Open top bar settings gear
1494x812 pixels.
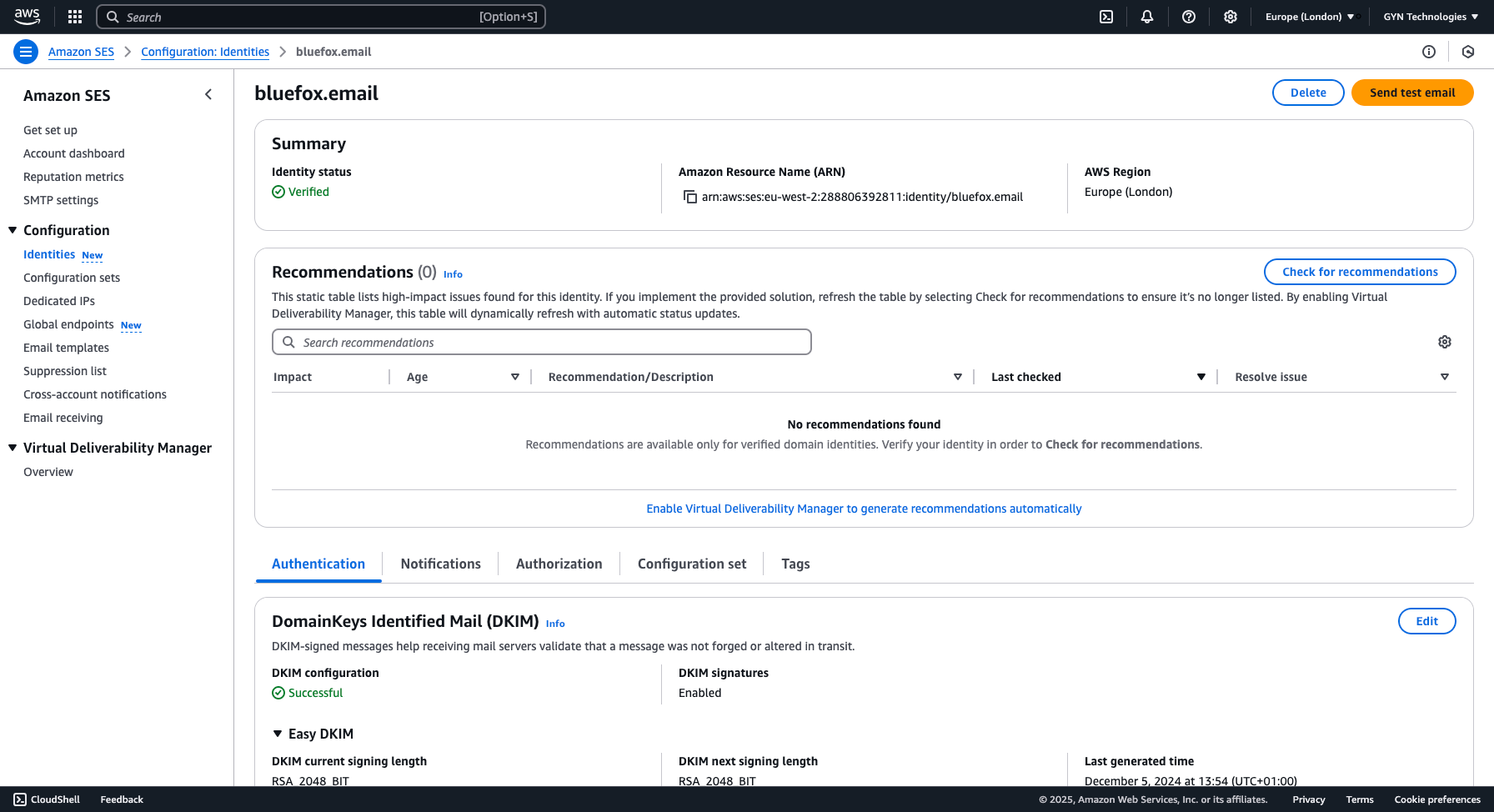tap(1231, 17)
